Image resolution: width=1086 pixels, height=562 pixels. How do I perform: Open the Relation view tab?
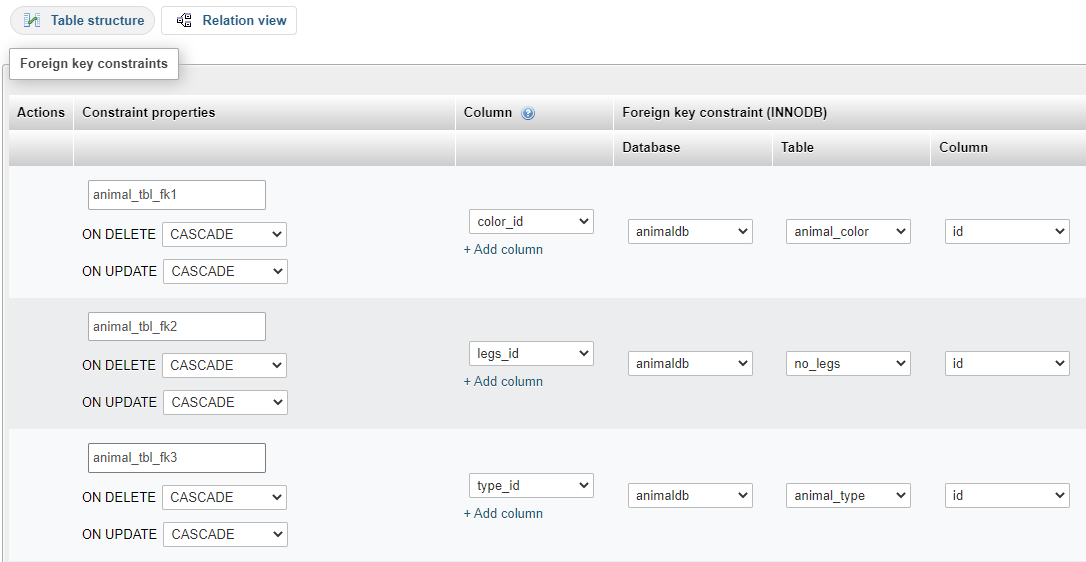tap(229, 21)
